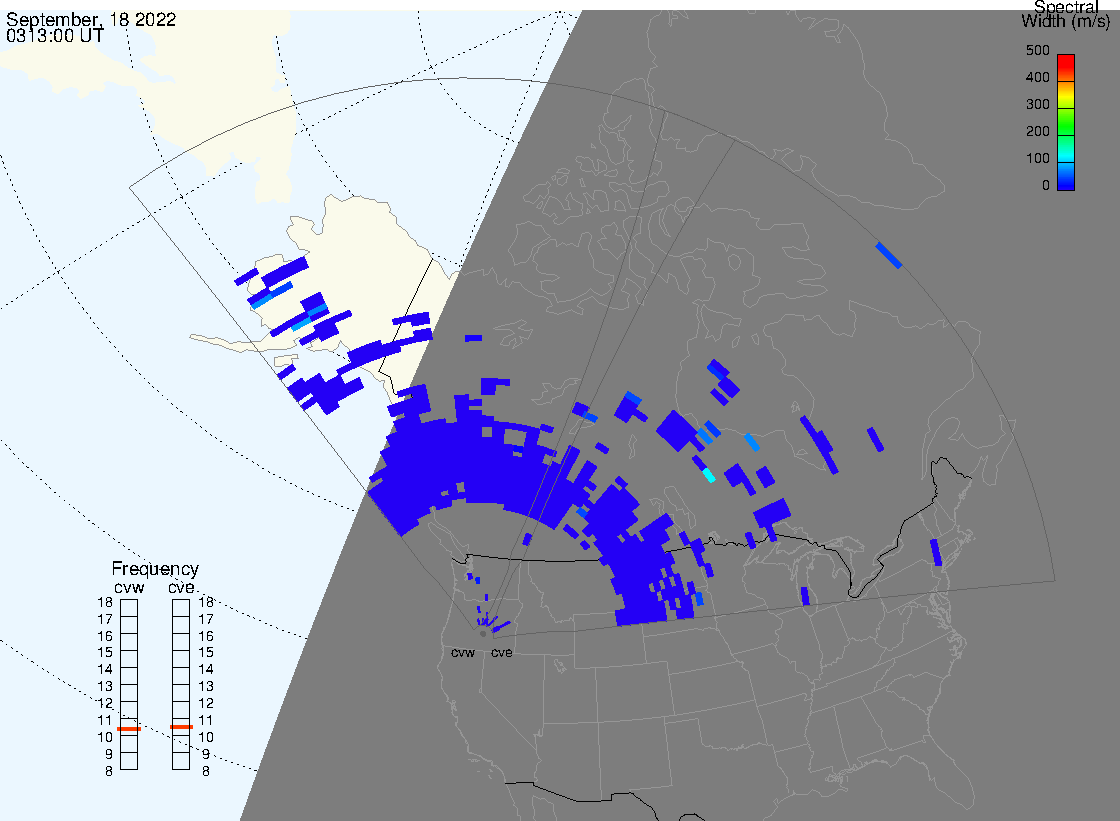Click the 'cvw' frequency column header

(129, 587)
